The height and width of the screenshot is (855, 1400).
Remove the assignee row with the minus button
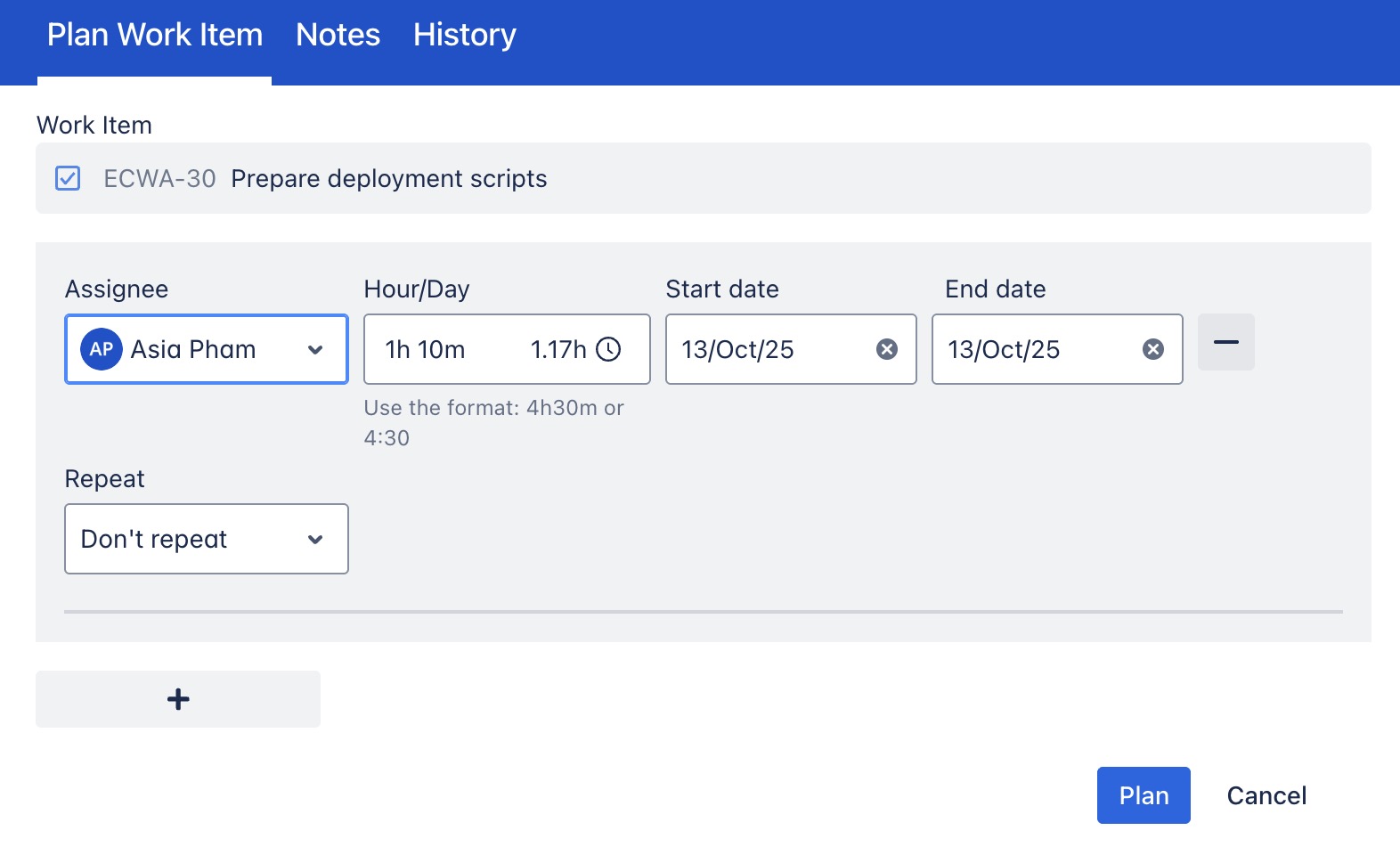(x=1226, y=342)
